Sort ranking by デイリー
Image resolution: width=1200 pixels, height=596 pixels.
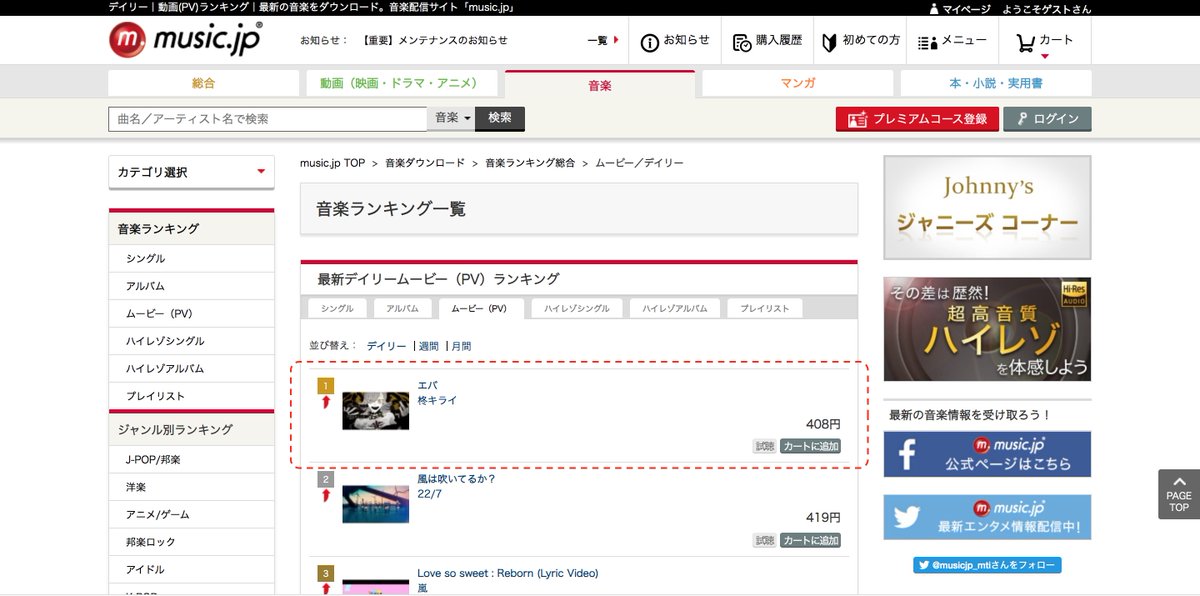pyautogui.click(x=387, y=346)
